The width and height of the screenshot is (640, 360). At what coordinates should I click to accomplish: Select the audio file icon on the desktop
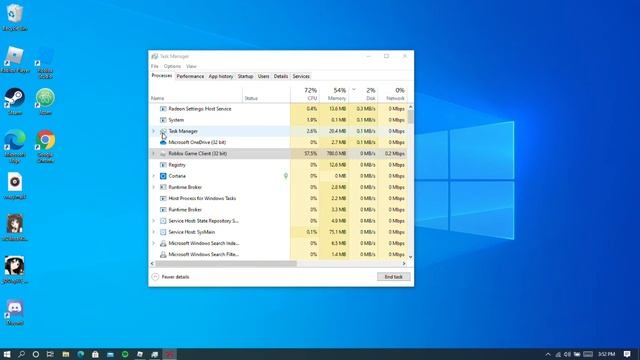[x=15, y=186]
